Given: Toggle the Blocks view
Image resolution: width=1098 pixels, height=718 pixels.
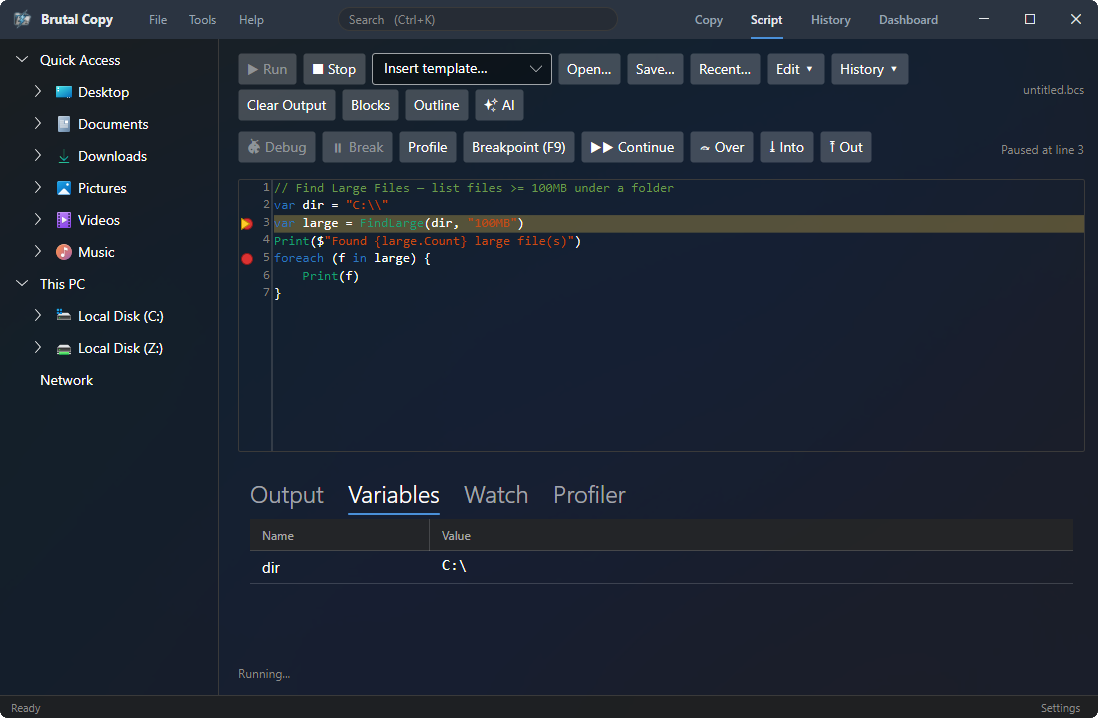Looking at the screenshot, I should point(370,105).
